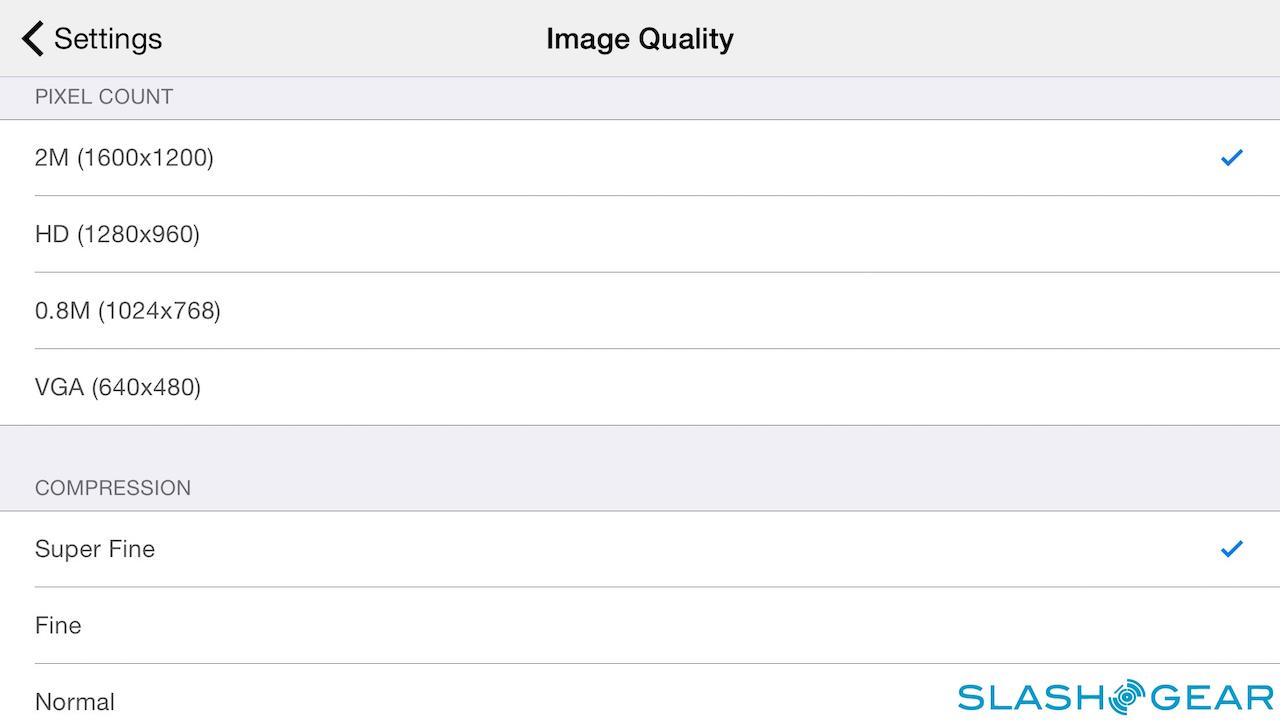This screenshot has height=720, width=1280.
Task: Click empty space in the VGA (640x480) row
Action: tap(700, 387)
